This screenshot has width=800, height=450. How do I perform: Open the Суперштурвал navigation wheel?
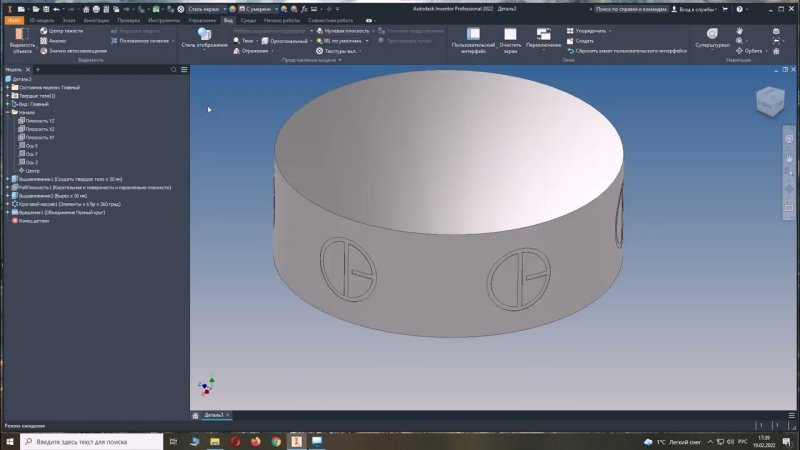pos(713,35)
